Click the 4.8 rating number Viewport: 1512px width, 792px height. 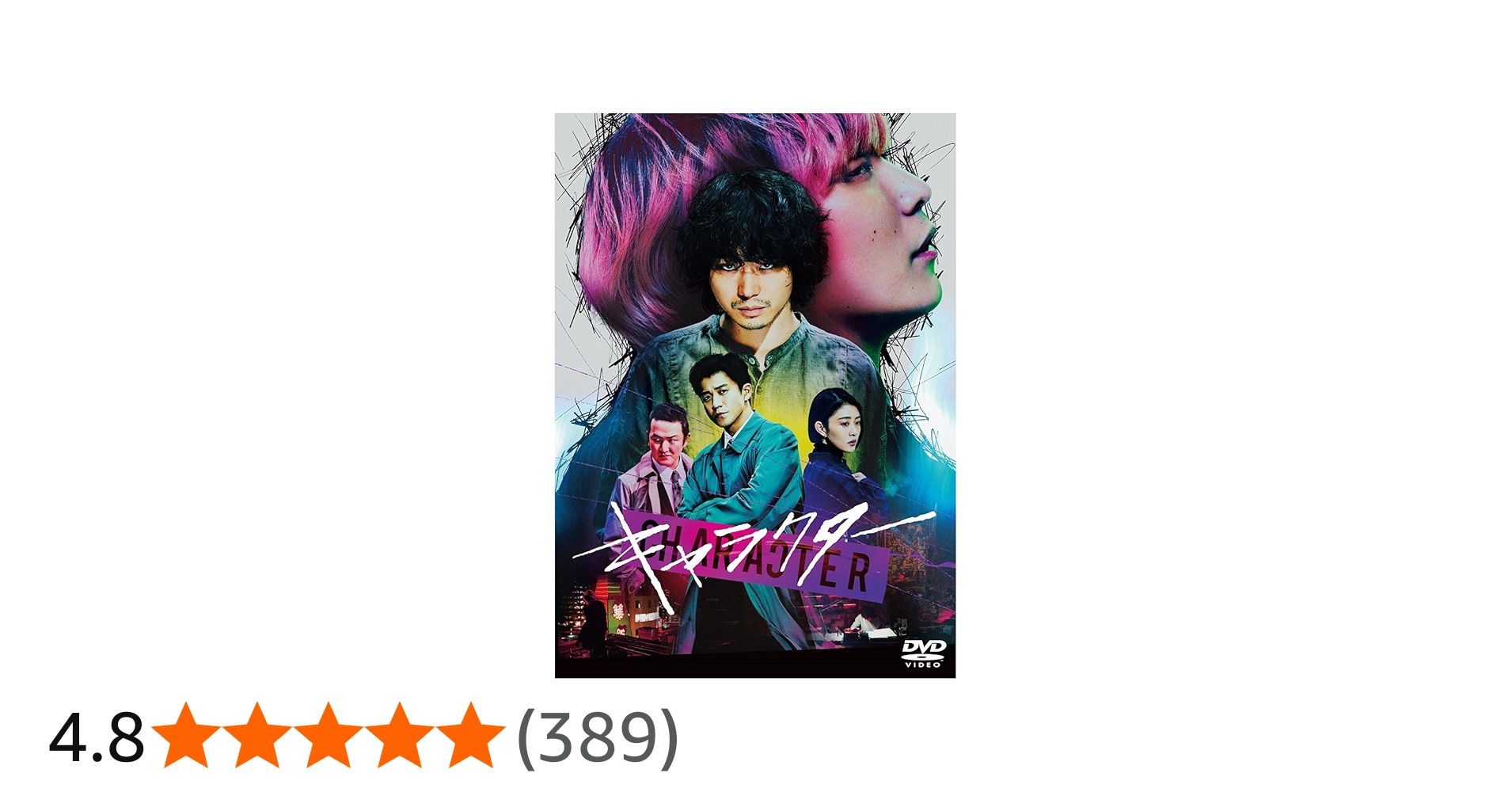coord(97,738)
